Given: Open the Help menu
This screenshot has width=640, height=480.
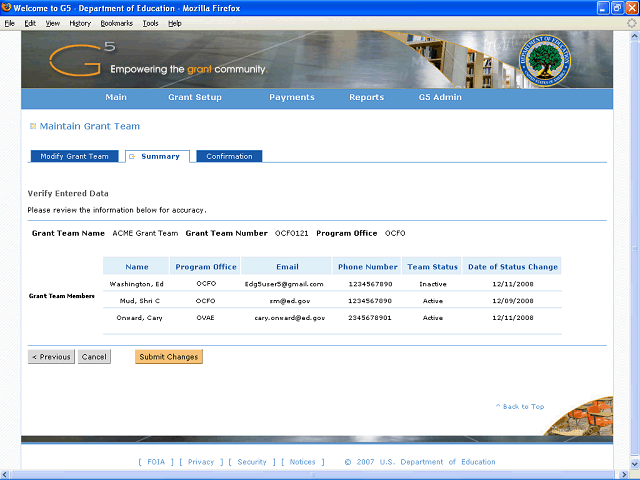Looking at the screenshot, I should click(175, 23).
